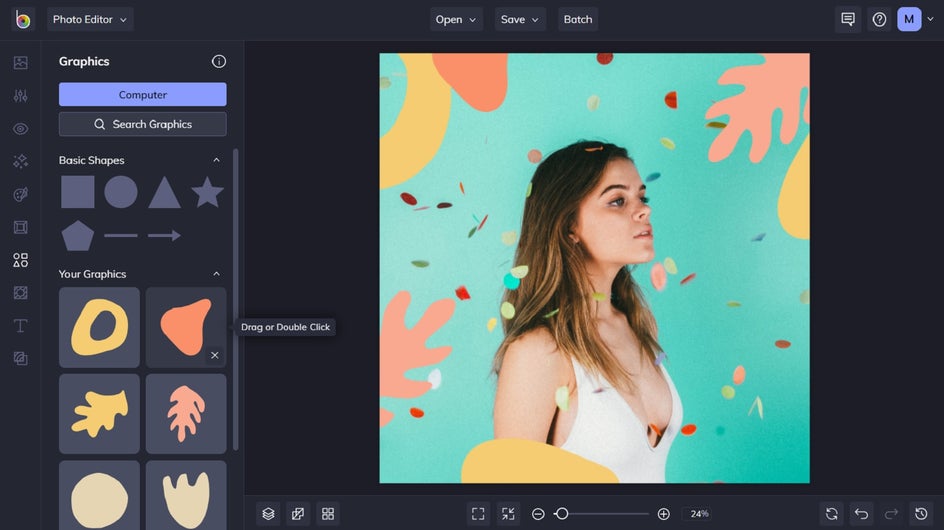The image size is (944, 530).
Task: Click the Search Graphics button
Action: click(x=142, y=124)
